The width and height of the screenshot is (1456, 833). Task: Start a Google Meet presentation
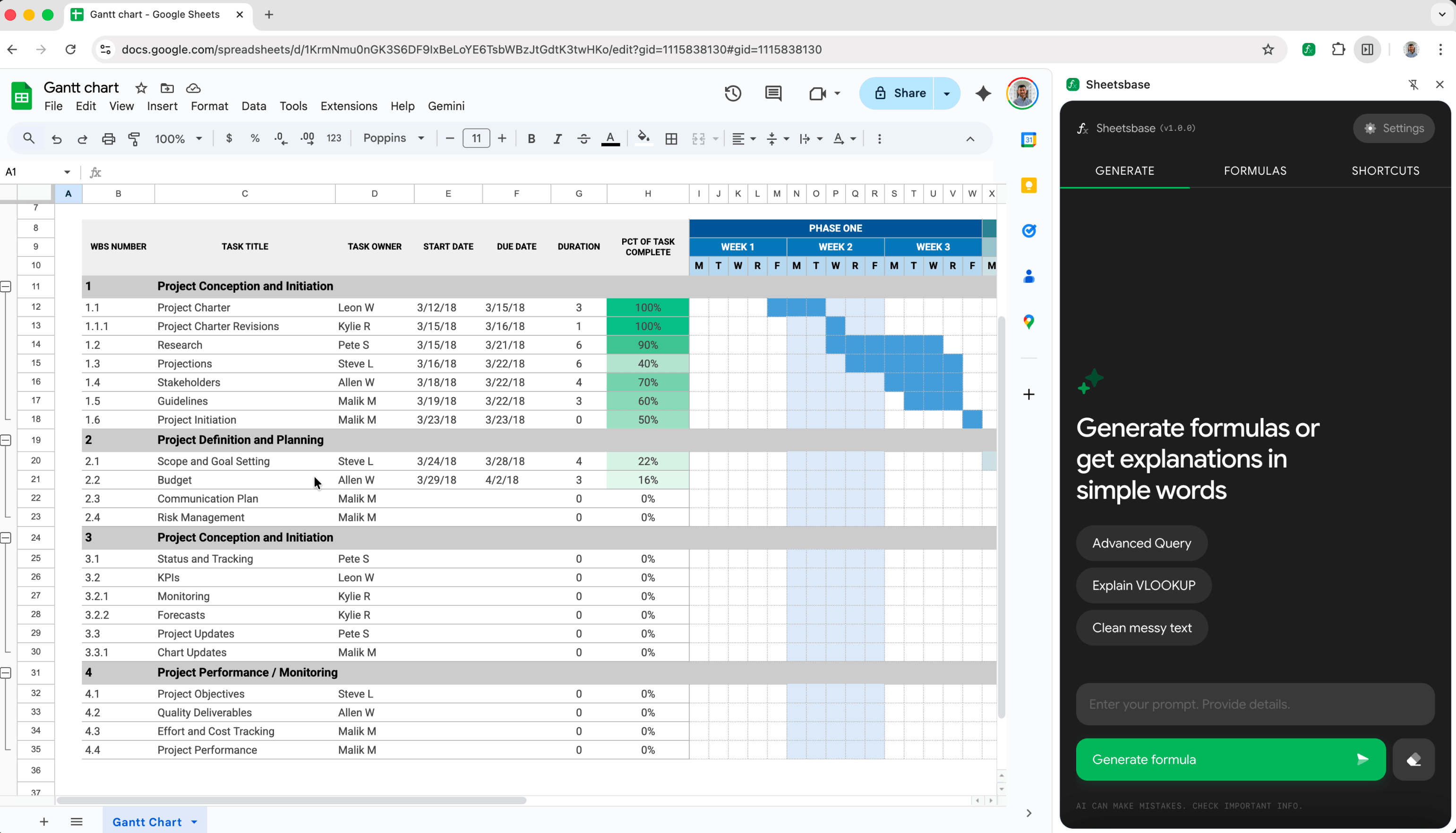click(817, 93)
